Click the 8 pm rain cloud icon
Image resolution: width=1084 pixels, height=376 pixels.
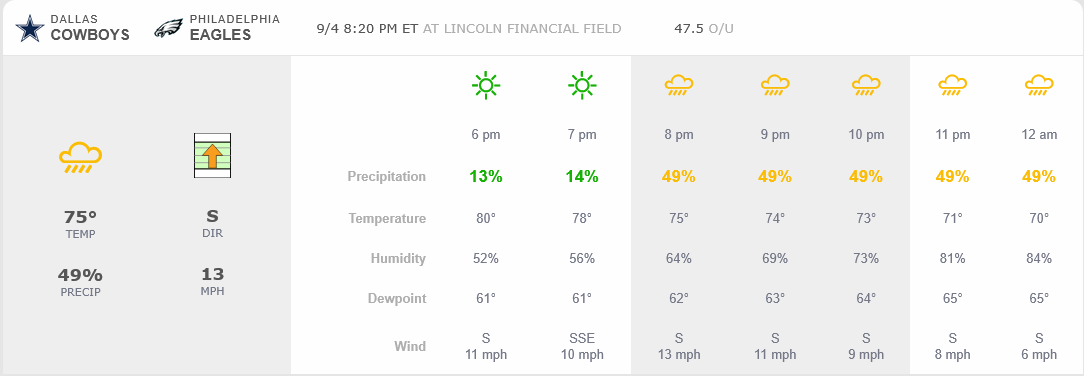tap(679, 85)
